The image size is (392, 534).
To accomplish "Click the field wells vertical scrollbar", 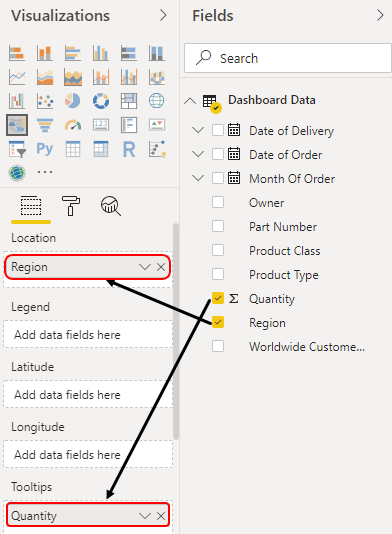I will 176,331.
